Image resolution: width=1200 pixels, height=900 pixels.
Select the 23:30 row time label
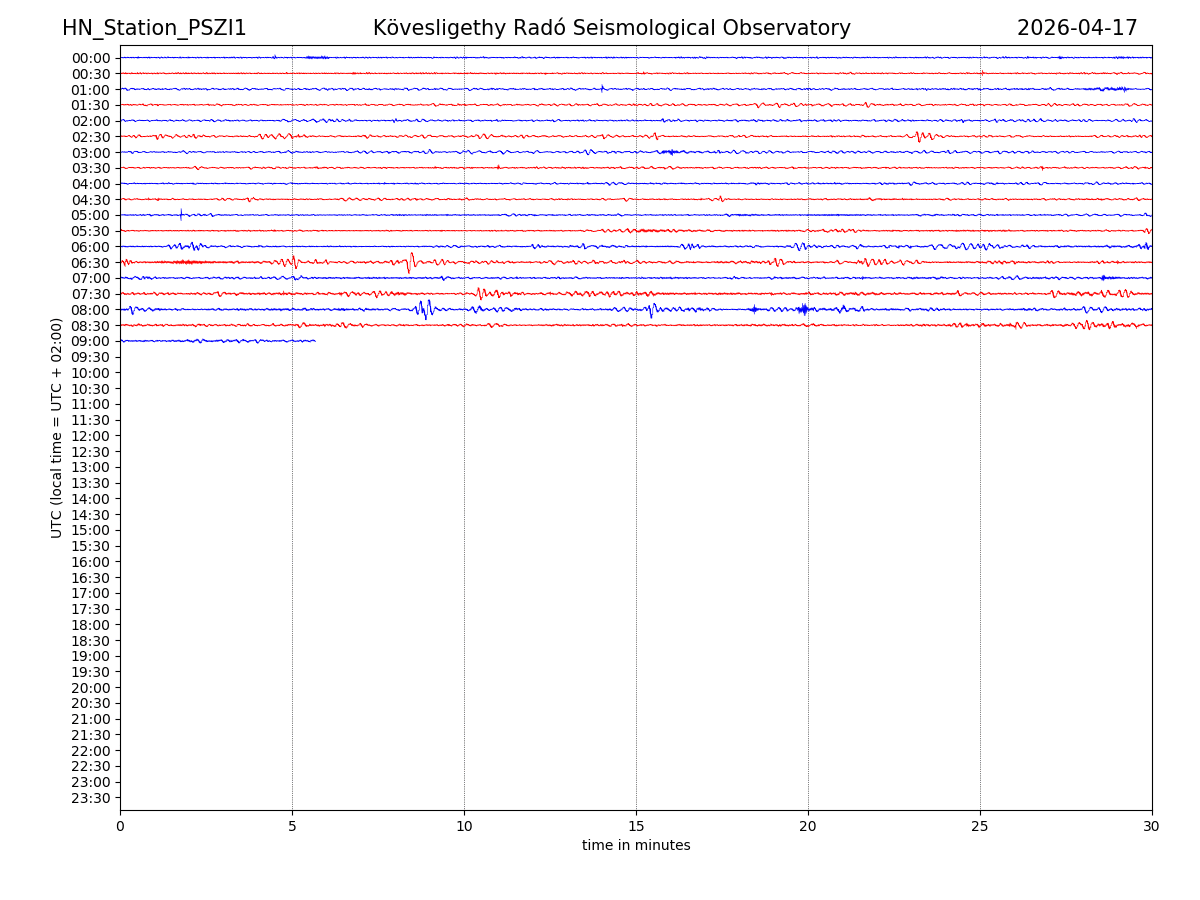point(91,798)
